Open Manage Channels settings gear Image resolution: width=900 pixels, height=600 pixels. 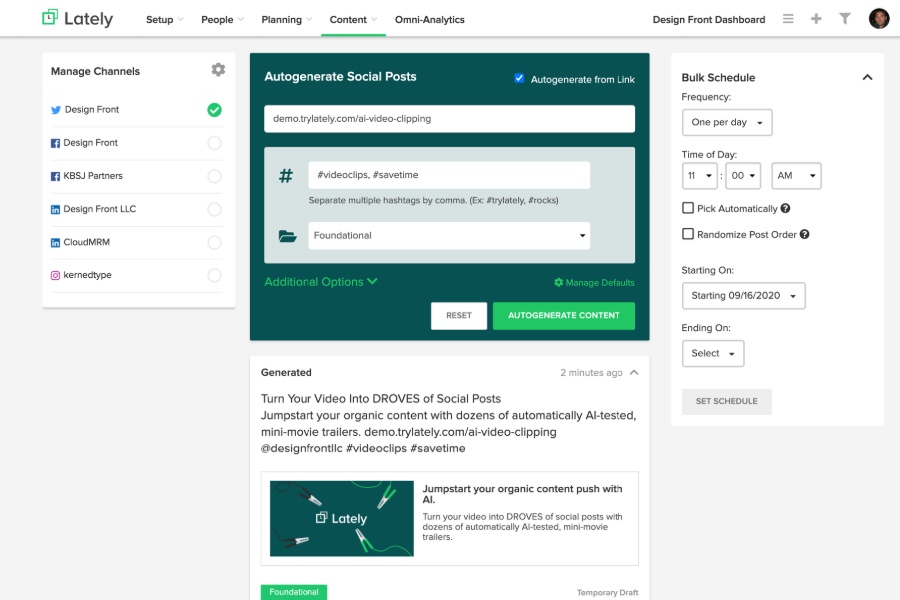[x=218, y=70]
